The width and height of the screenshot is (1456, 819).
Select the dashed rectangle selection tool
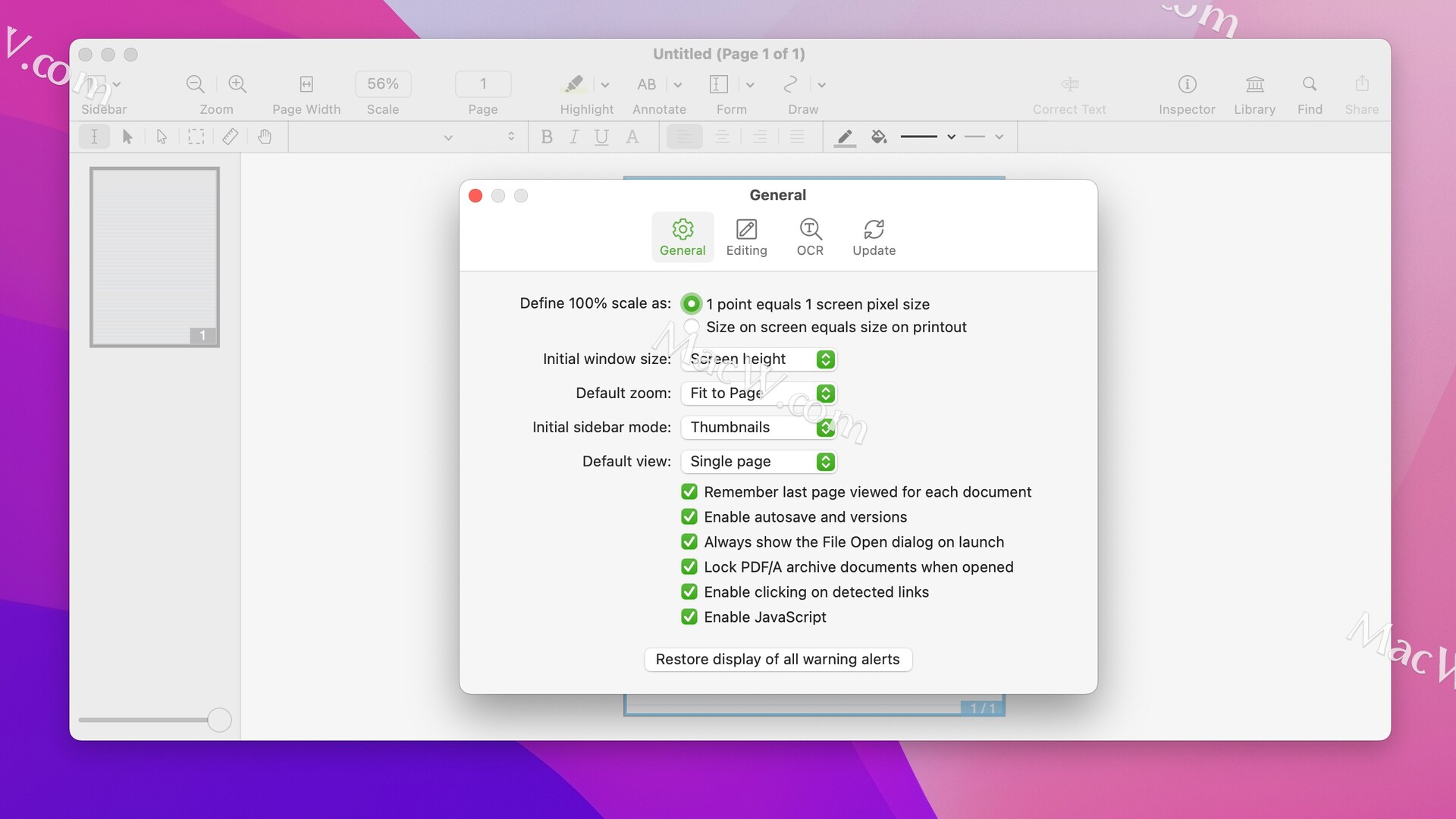(196, 136)
